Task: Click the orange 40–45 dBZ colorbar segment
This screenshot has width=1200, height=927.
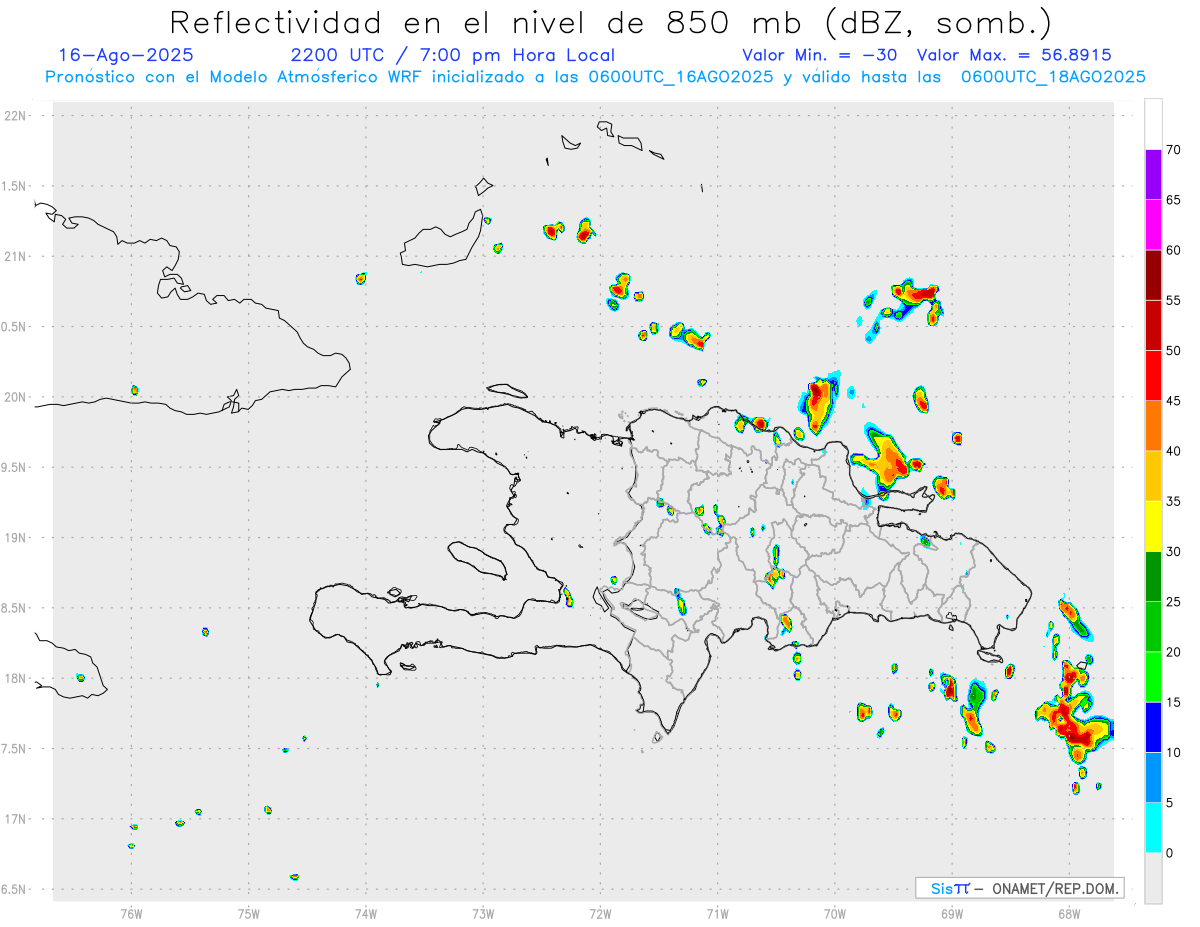Action: [1153, 426]
